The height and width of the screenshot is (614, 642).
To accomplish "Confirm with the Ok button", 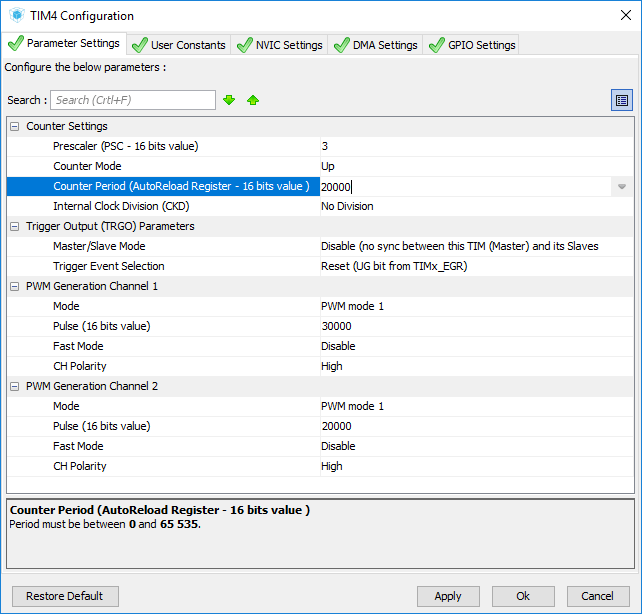I will tap(523, 596).
